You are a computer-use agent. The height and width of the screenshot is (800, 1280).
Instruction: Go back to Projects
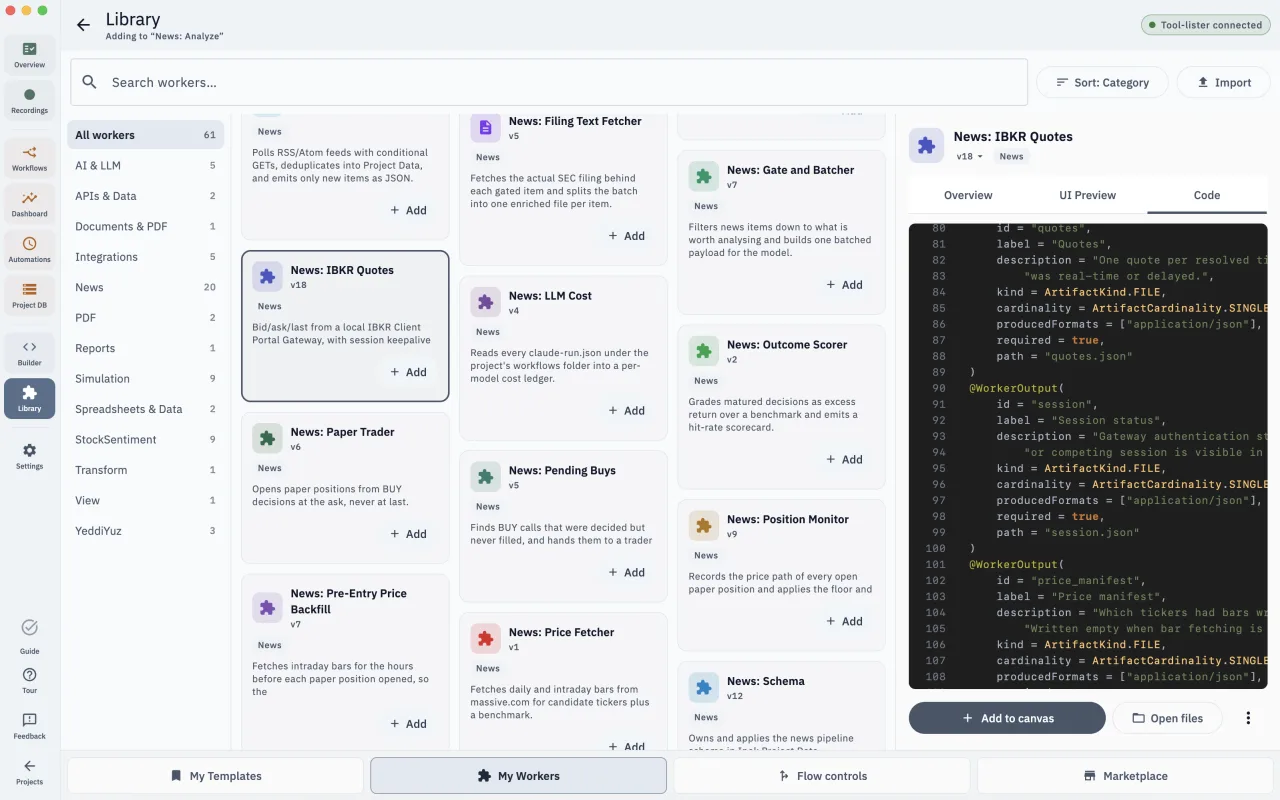(x=29, y=772)
